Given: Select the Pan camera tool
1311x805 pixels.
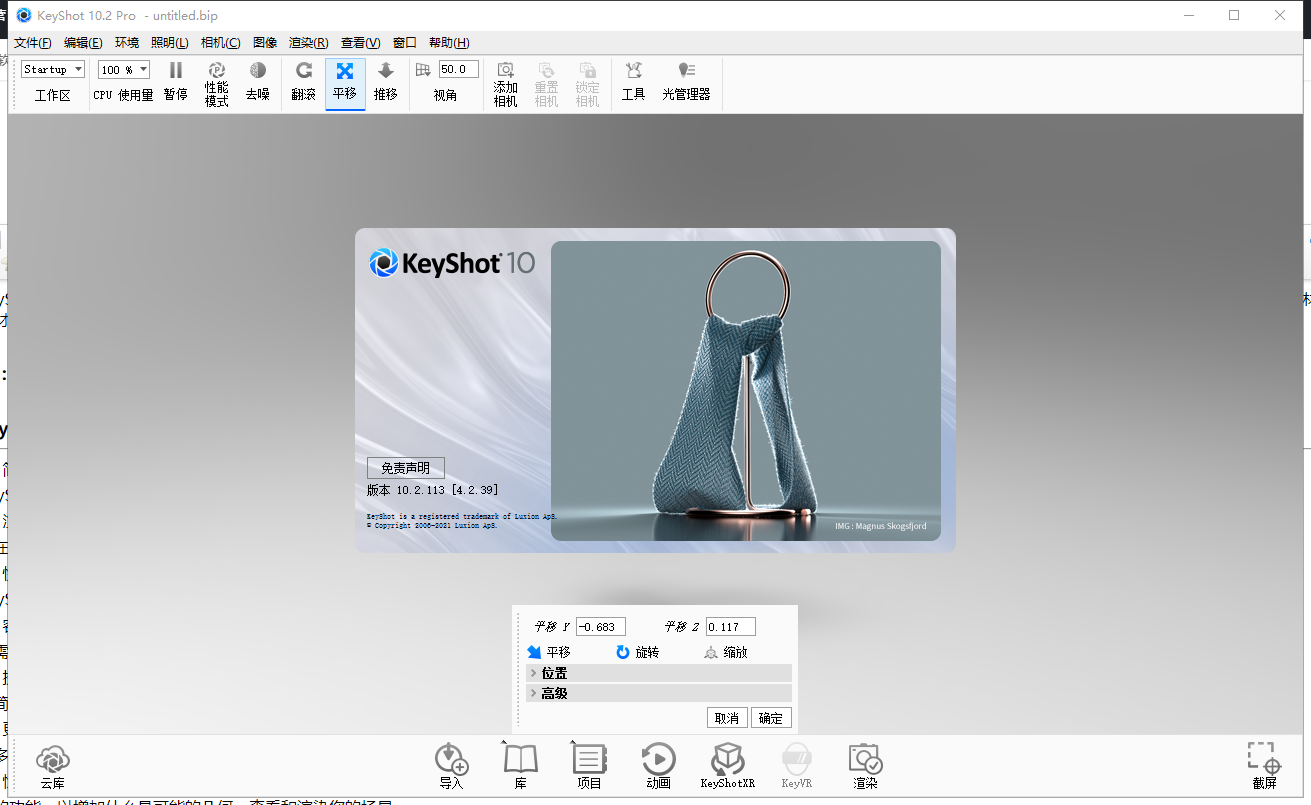Looking at the screenshot, I should 345,71.
